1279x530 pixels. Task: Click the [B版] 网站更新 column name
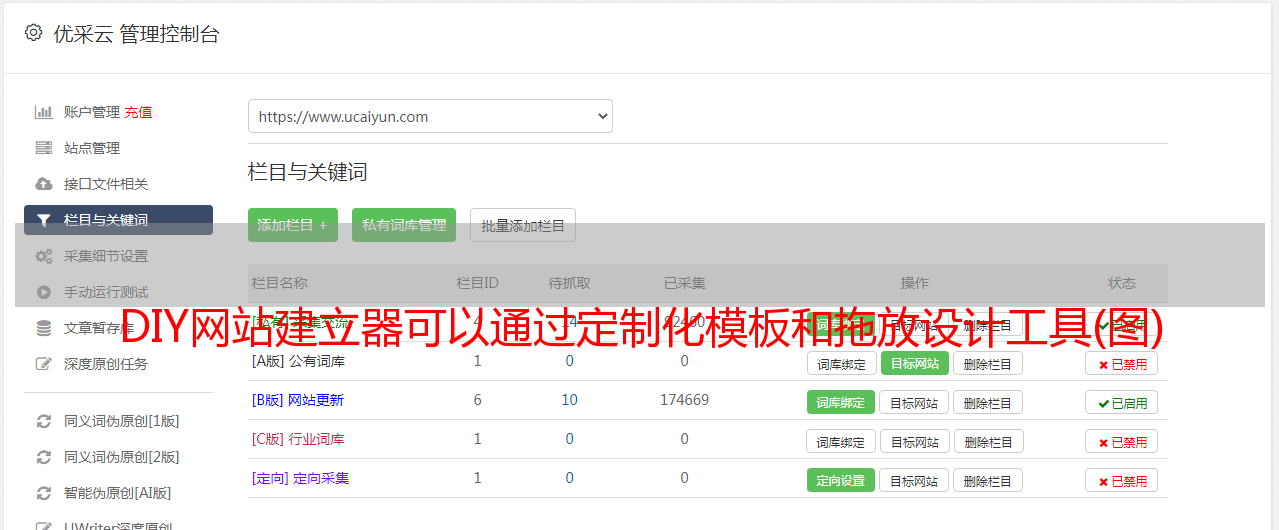298,400
